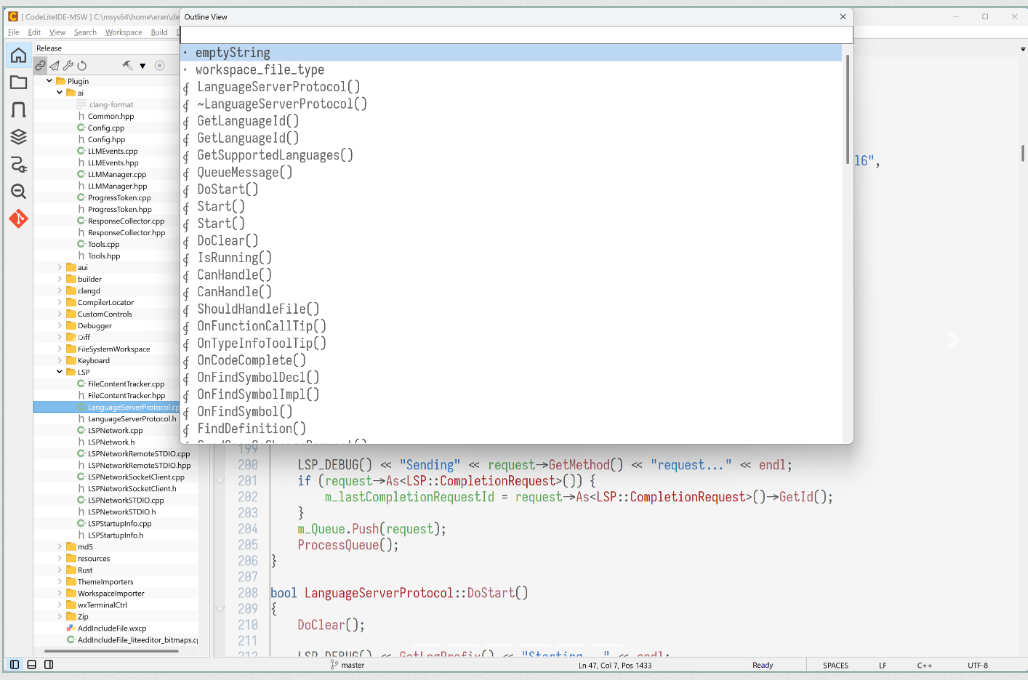
Task: Build project with the hammer icon
Action: [x=127, y=66]
